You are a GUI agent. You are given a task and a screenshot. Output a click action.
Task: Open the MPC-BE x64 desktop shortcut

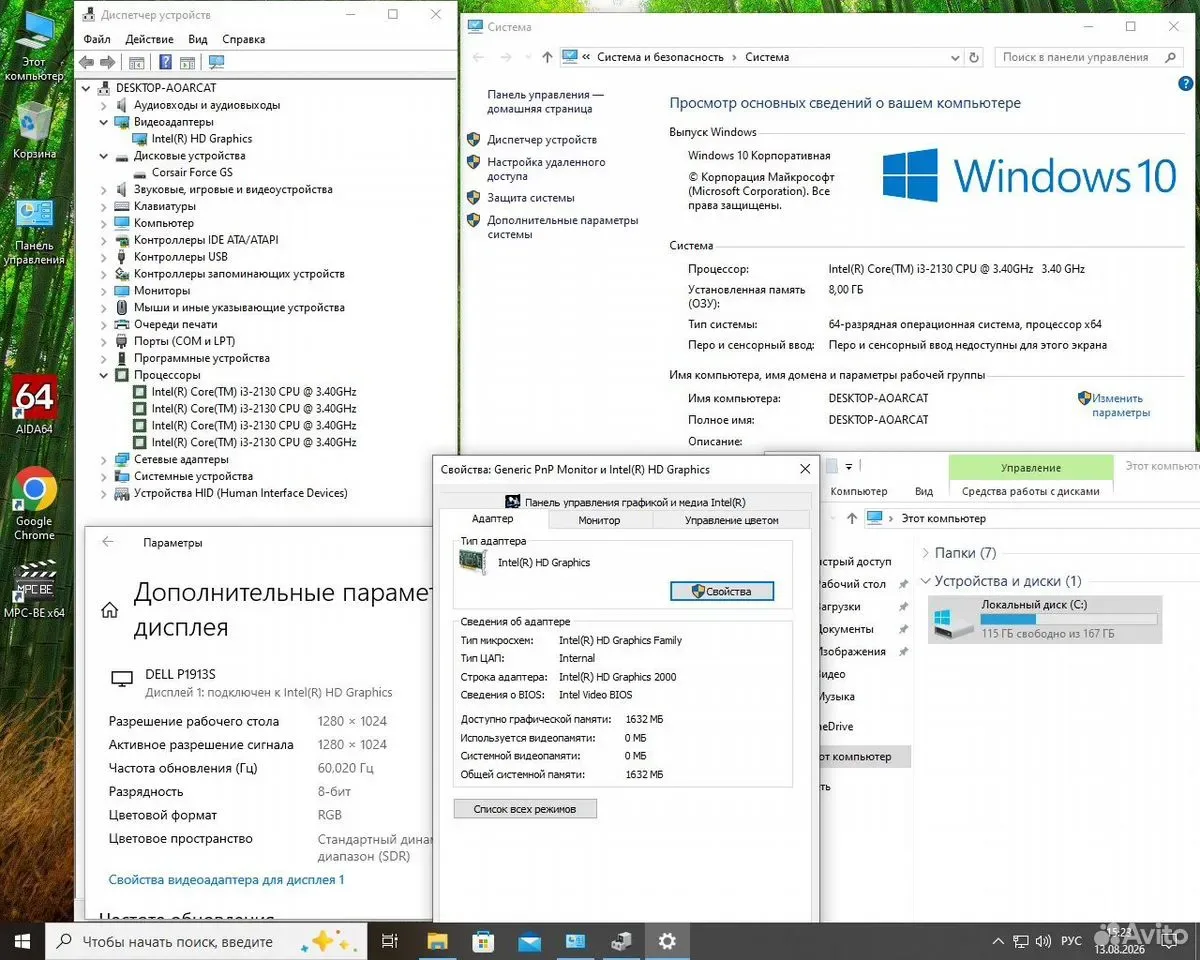click(34, 589)
